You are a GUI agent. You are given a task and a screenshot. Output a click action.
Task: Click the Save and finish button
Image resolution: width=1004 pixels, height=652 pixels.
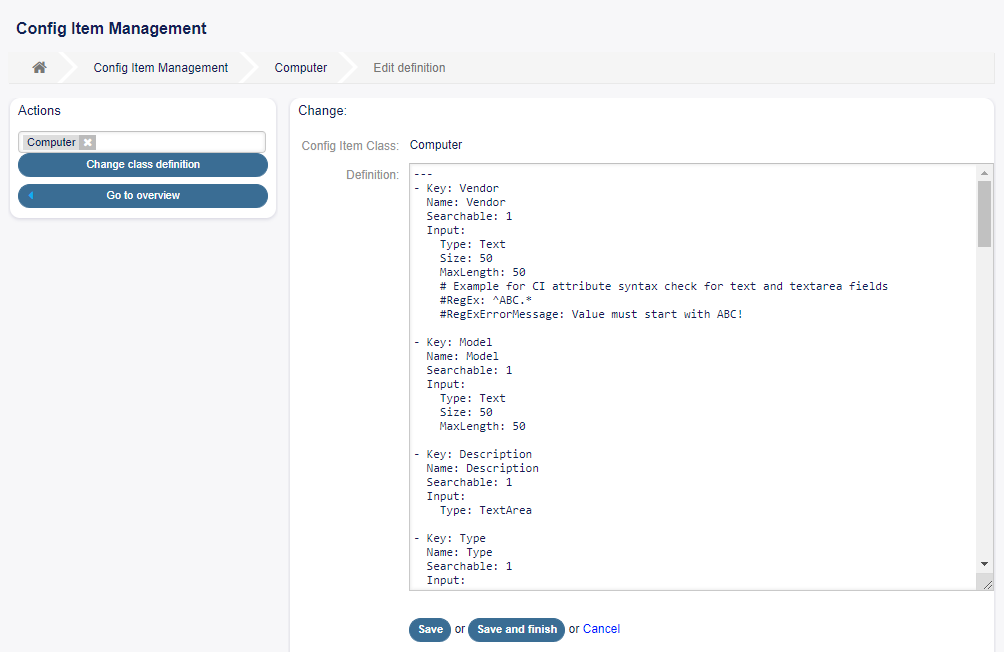(516, 629)
